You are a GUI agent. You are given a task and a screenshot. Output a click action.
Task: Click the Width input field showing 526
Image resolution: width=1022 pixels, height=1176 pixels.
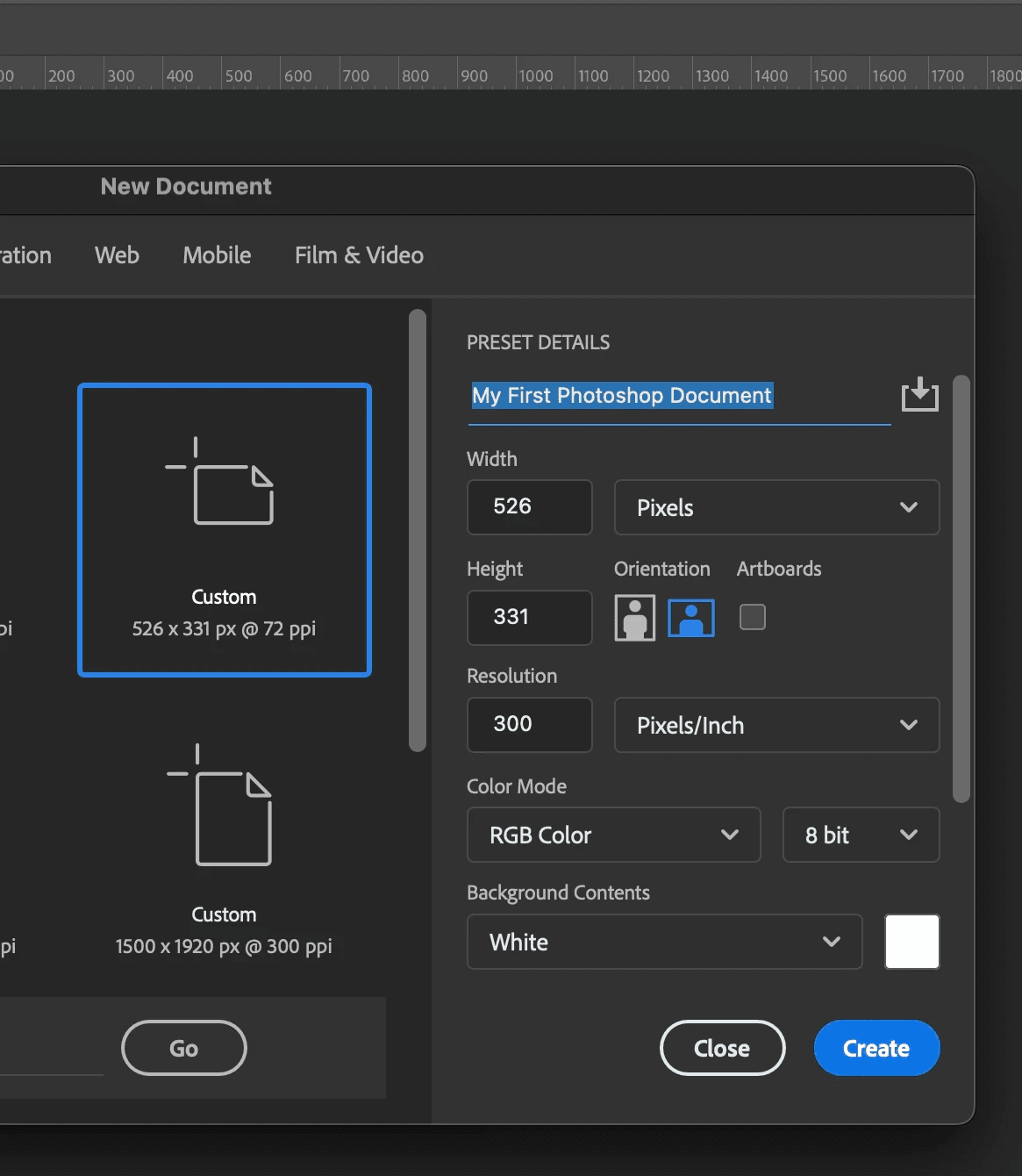(529, 507)
